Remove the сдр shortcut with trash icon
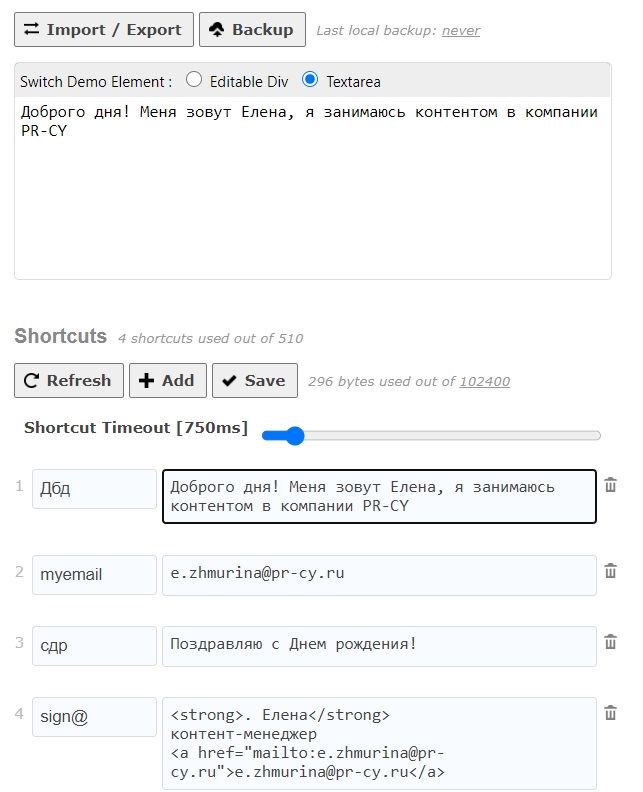 click(x=610, y=642)
